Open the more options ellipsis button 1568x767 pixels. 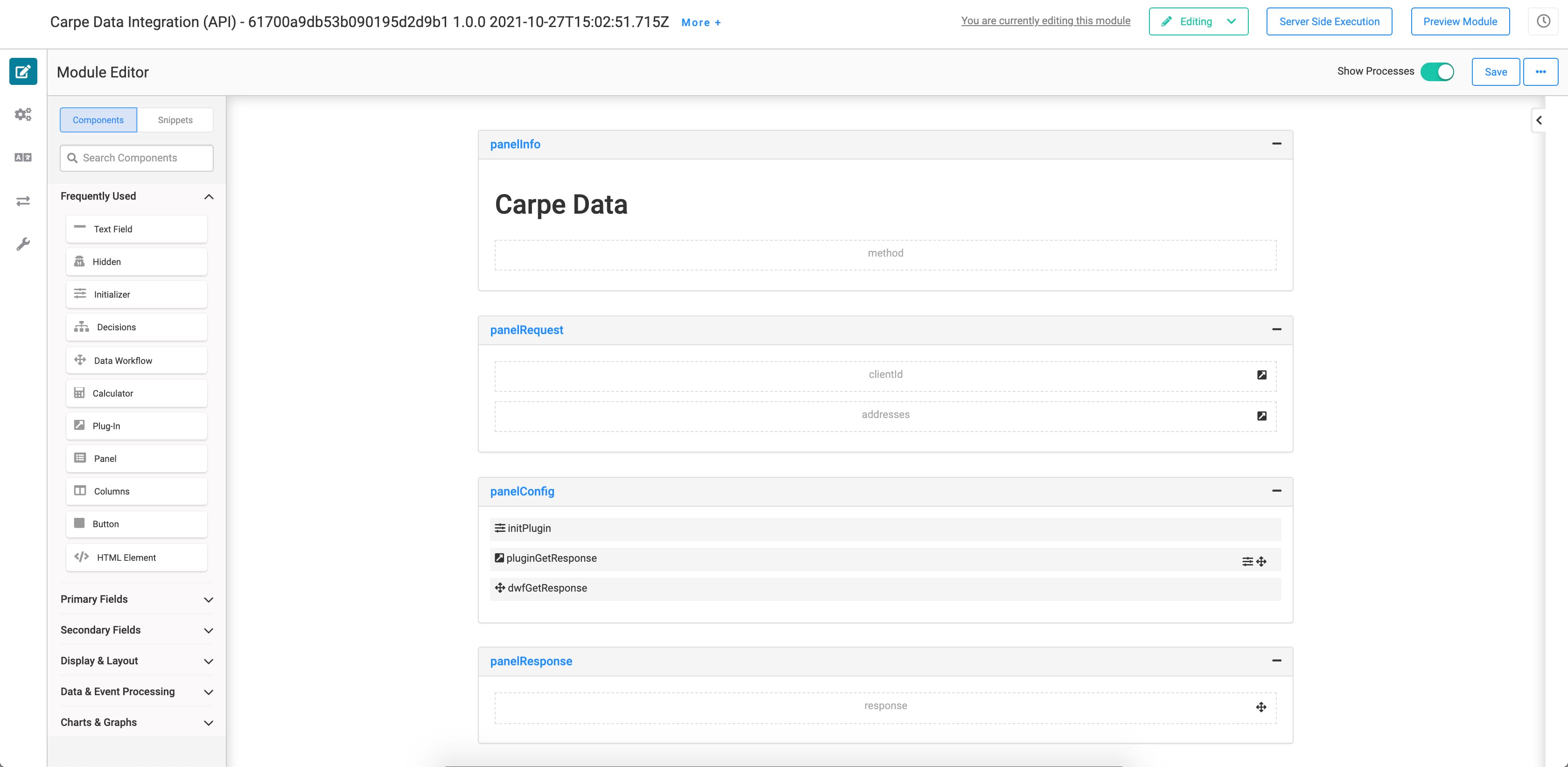point(1540,72)
